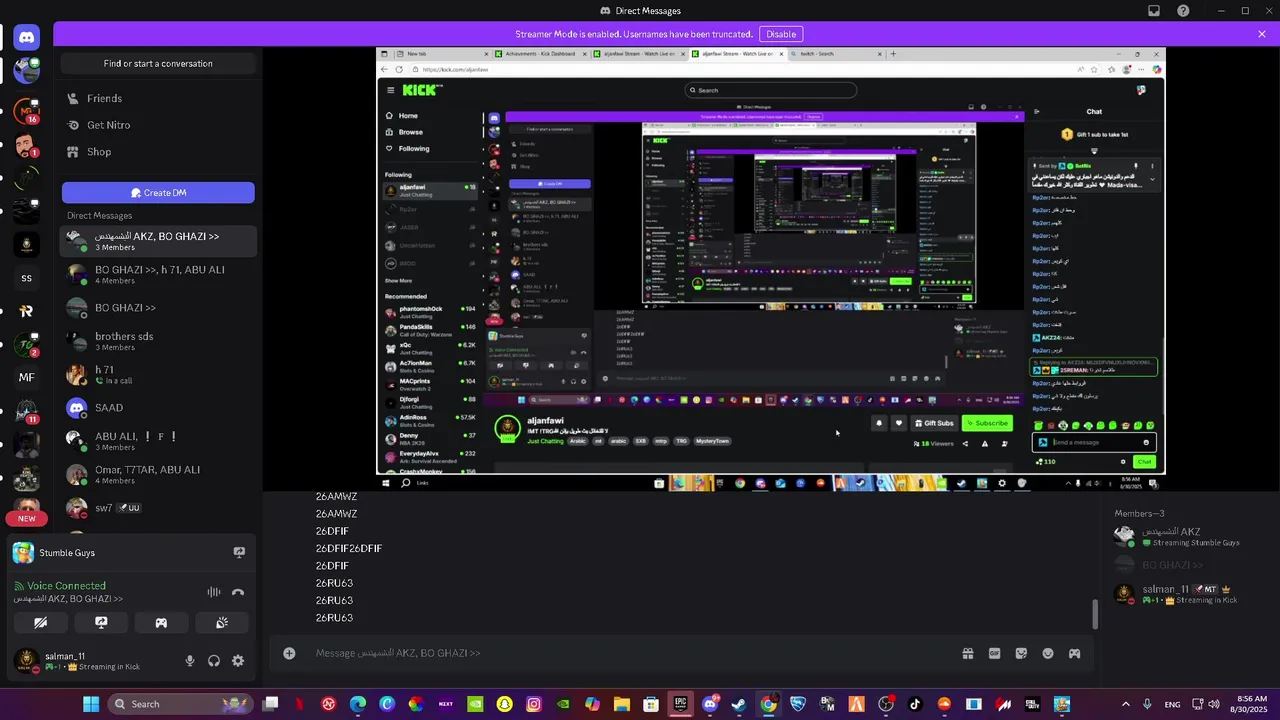
Task: Deafen audio with headphones icon
Action: click(214, 661)
